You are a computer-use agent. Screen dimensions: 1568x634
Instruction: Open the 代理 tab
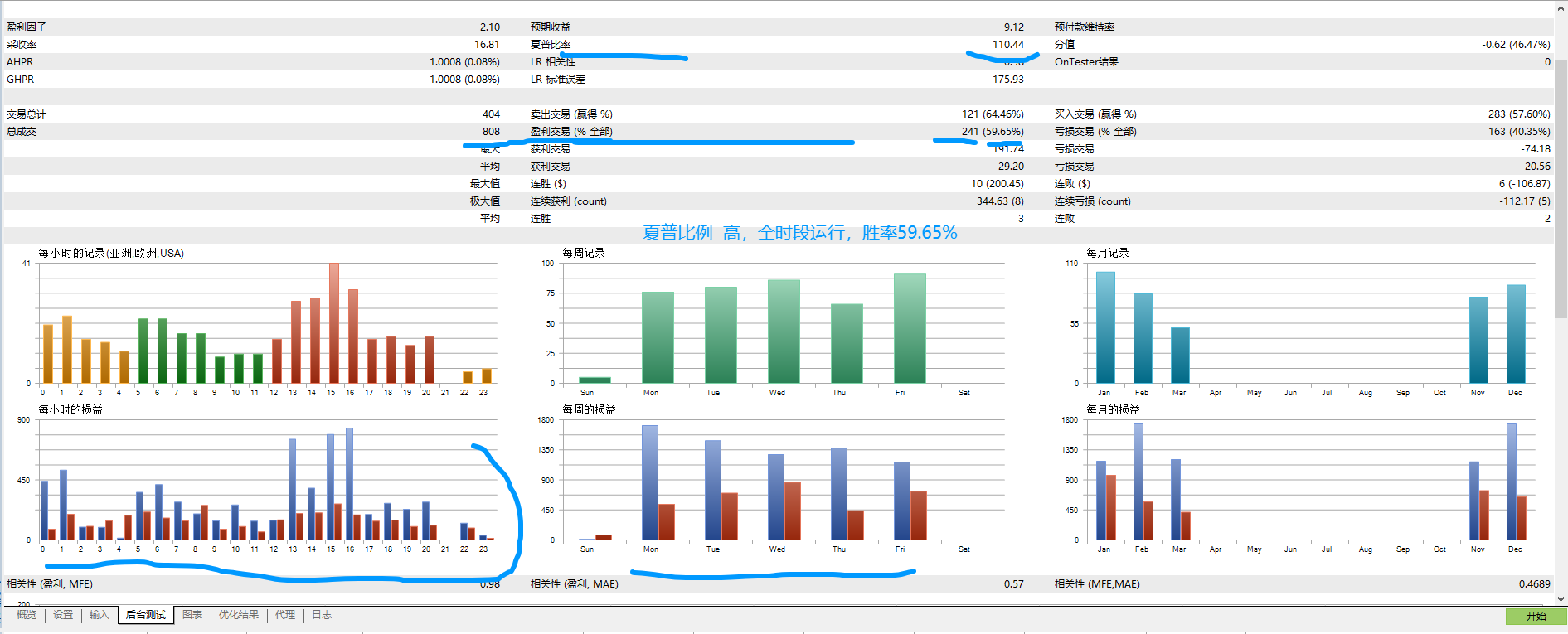(x=285, y=615)
